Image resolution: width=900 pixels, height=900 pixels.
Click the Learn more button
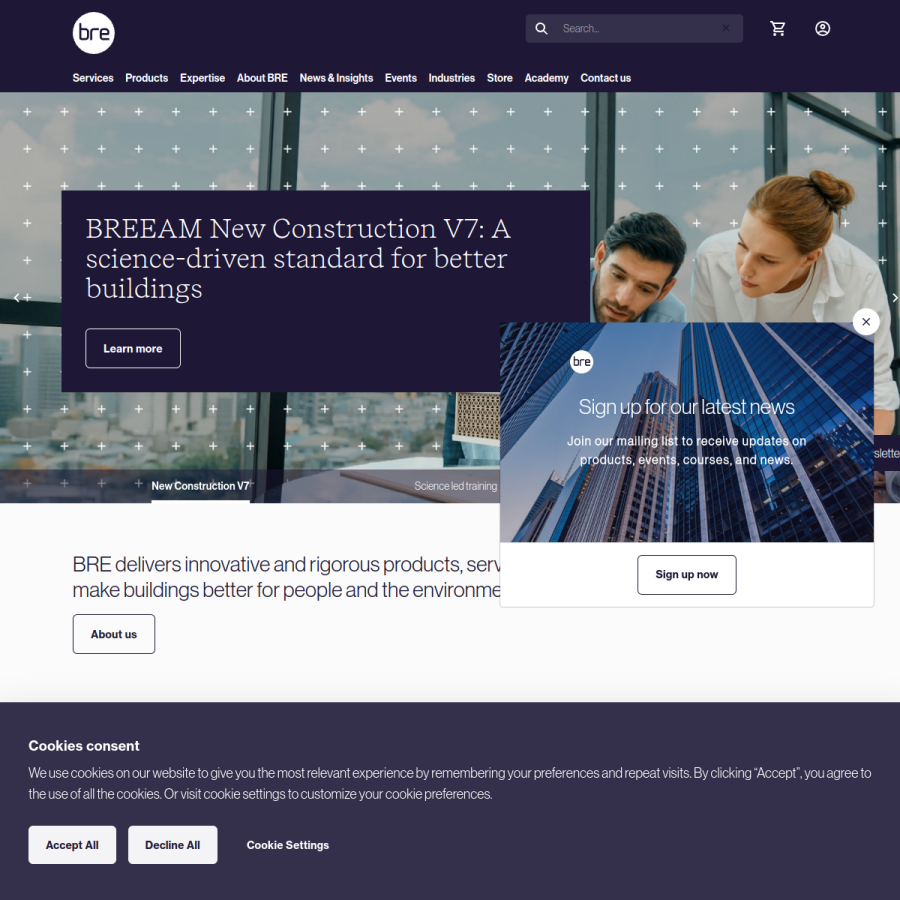(133, 348)
